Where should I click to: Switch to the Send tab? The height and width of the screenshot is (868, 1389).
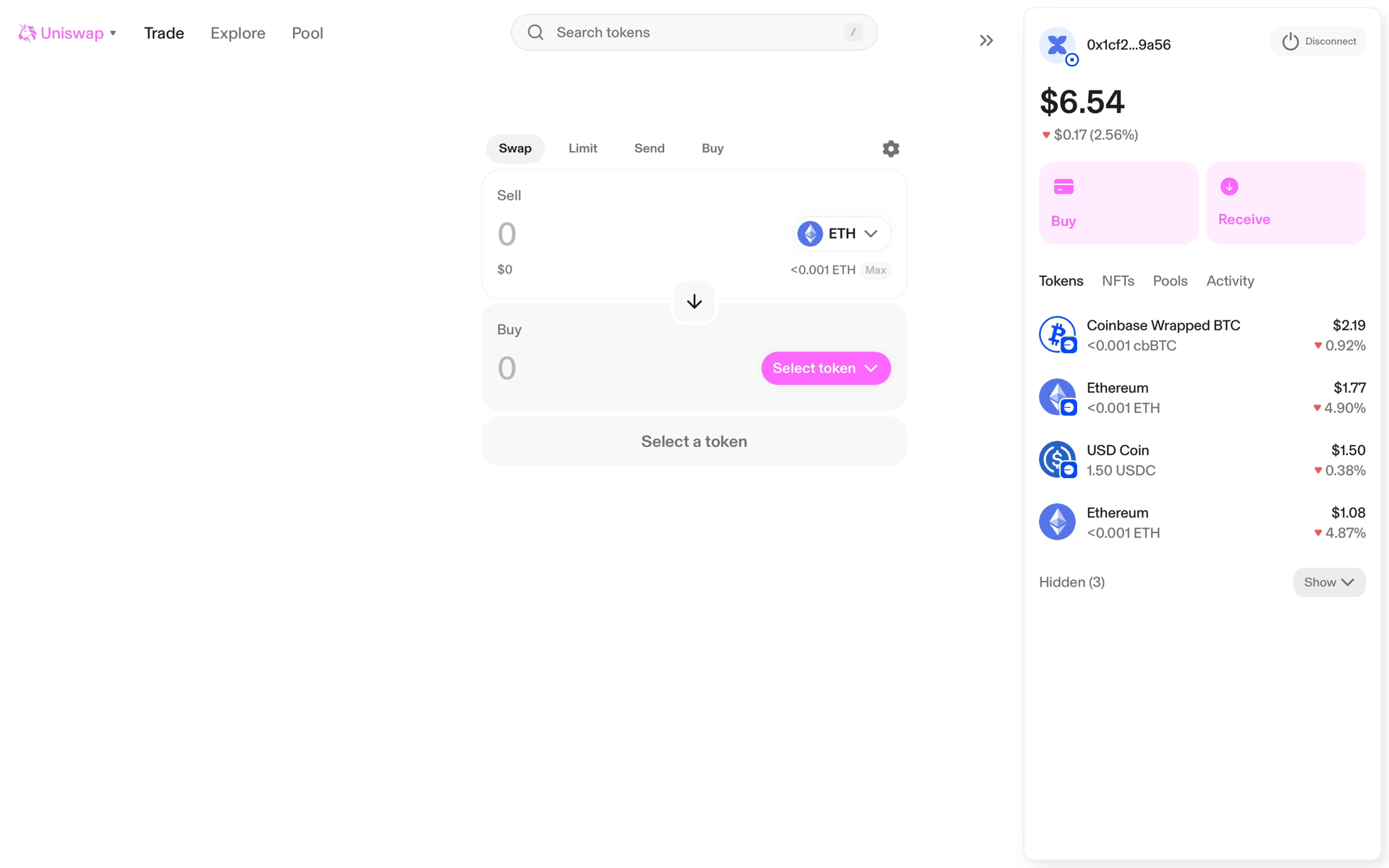tap(650, 148)
